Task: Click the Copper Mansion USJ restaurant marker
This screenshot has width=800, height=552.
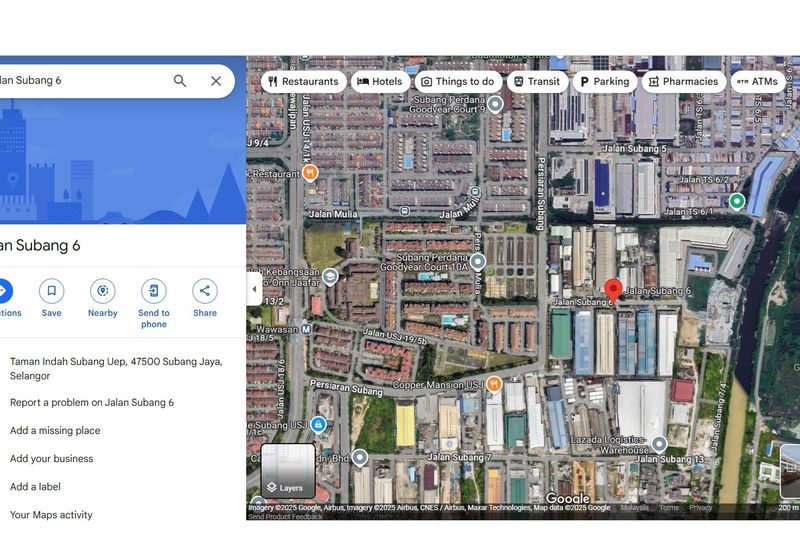Action: [493, 385]
